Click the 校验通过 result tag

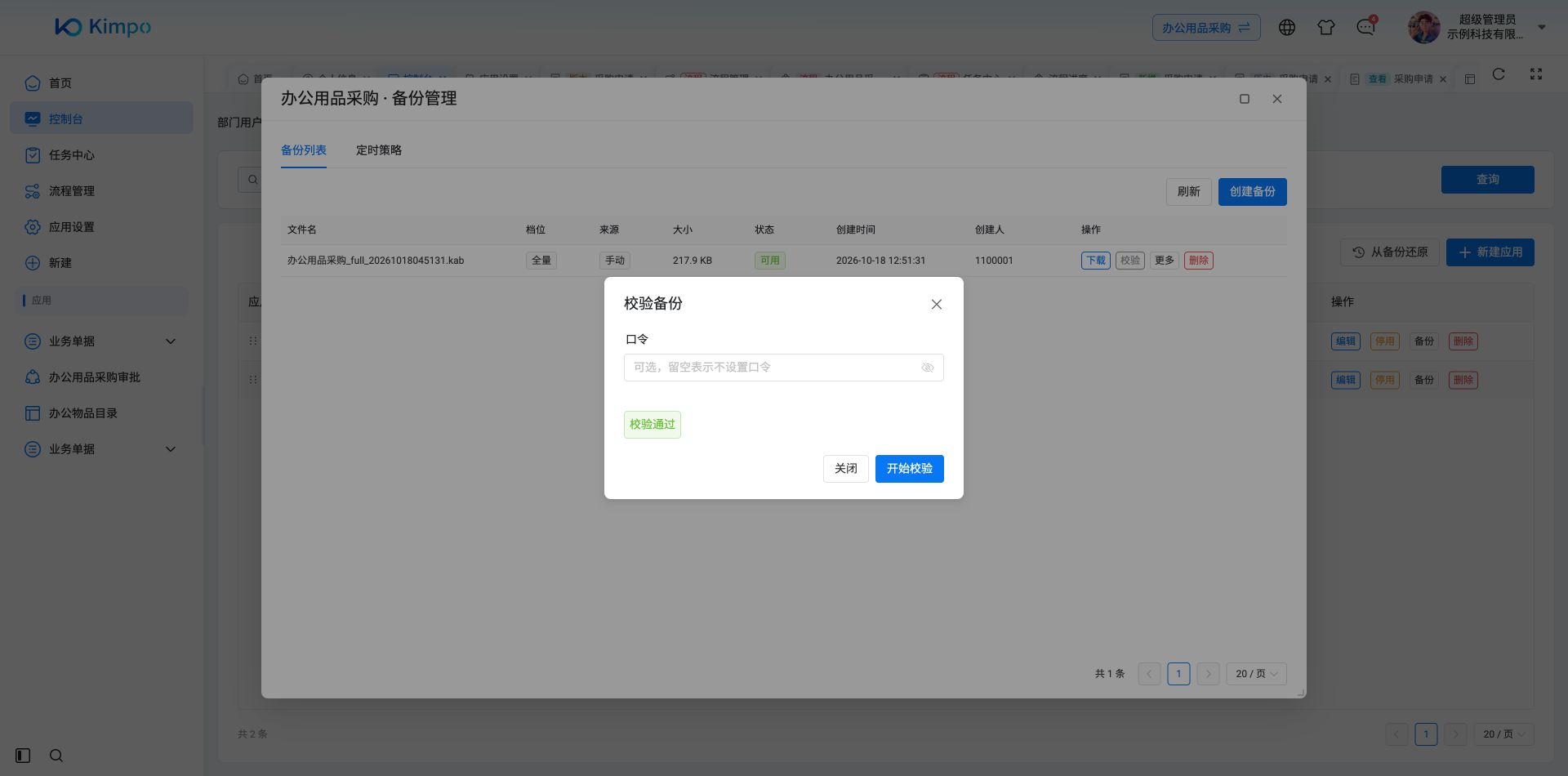coord(653,425)
